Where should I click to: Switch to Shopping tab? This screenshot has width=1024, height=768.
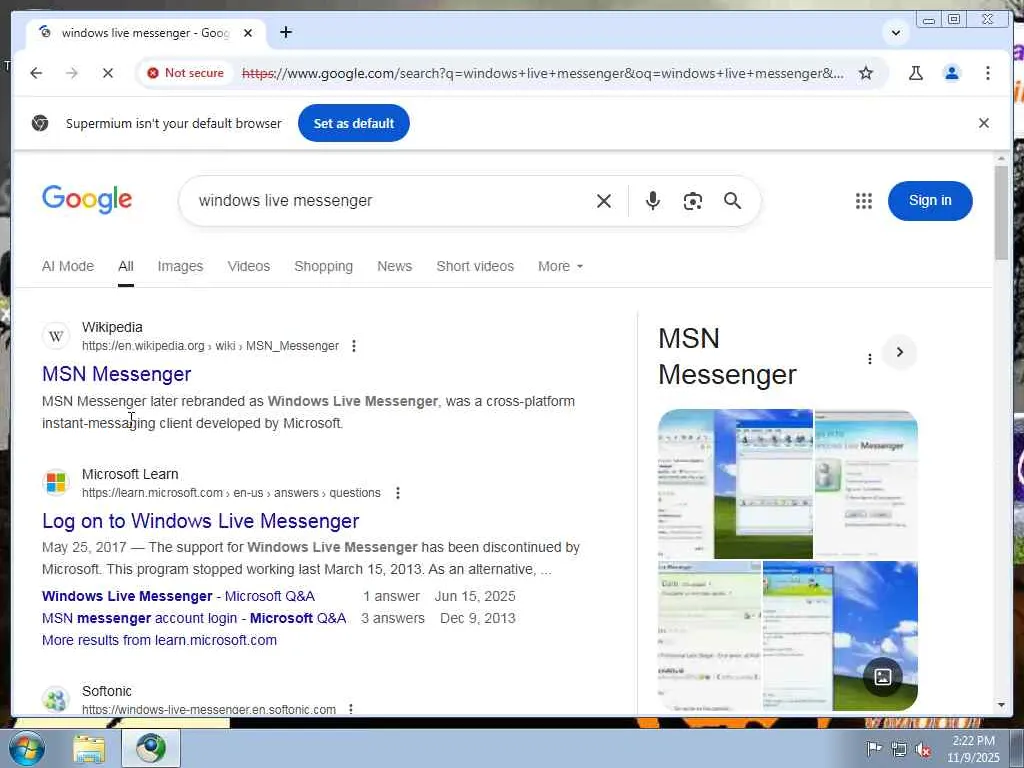(323, 266)
